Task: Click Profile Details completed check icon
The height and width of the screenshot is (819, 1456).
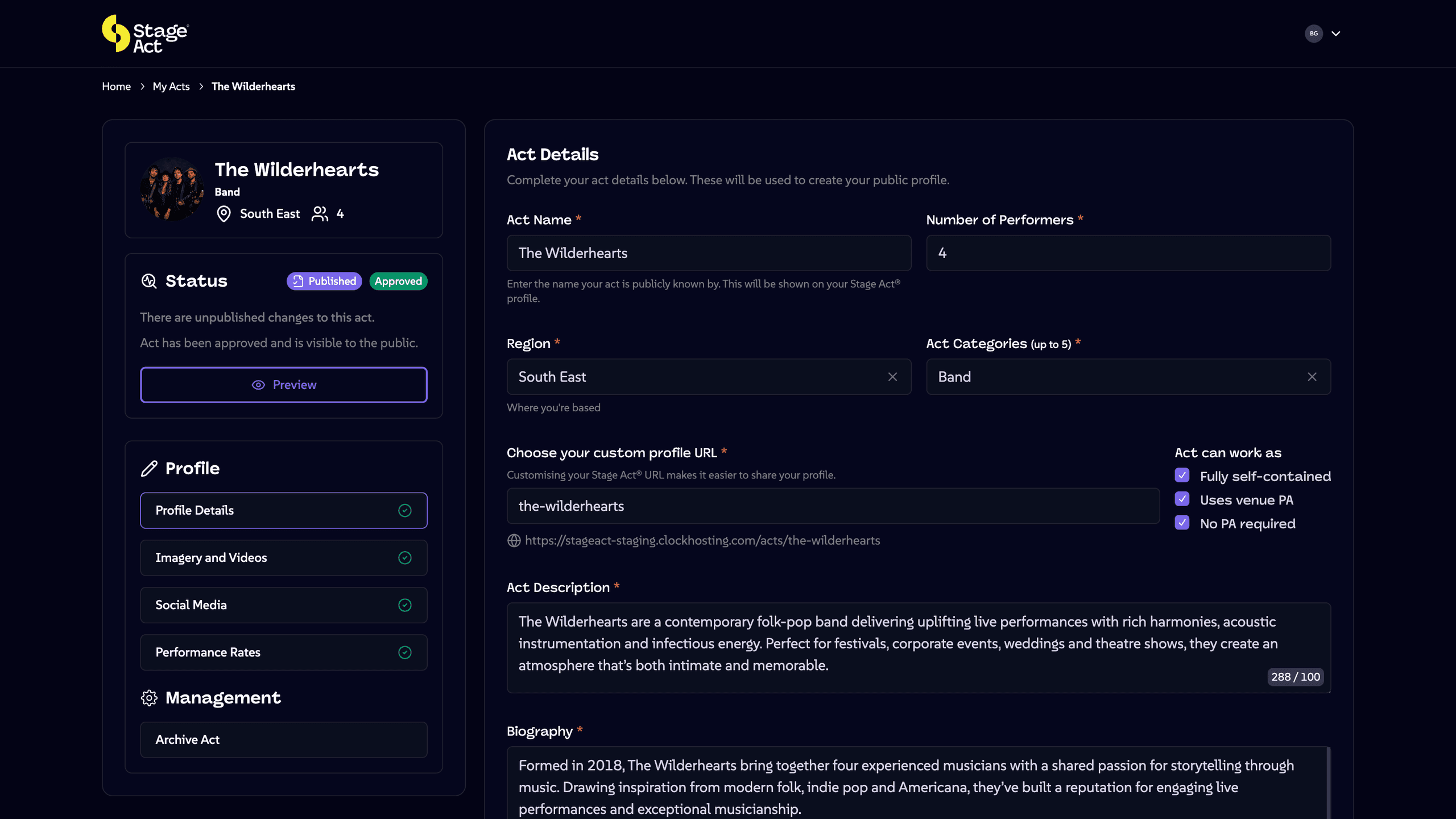Action: pos(405,511)
